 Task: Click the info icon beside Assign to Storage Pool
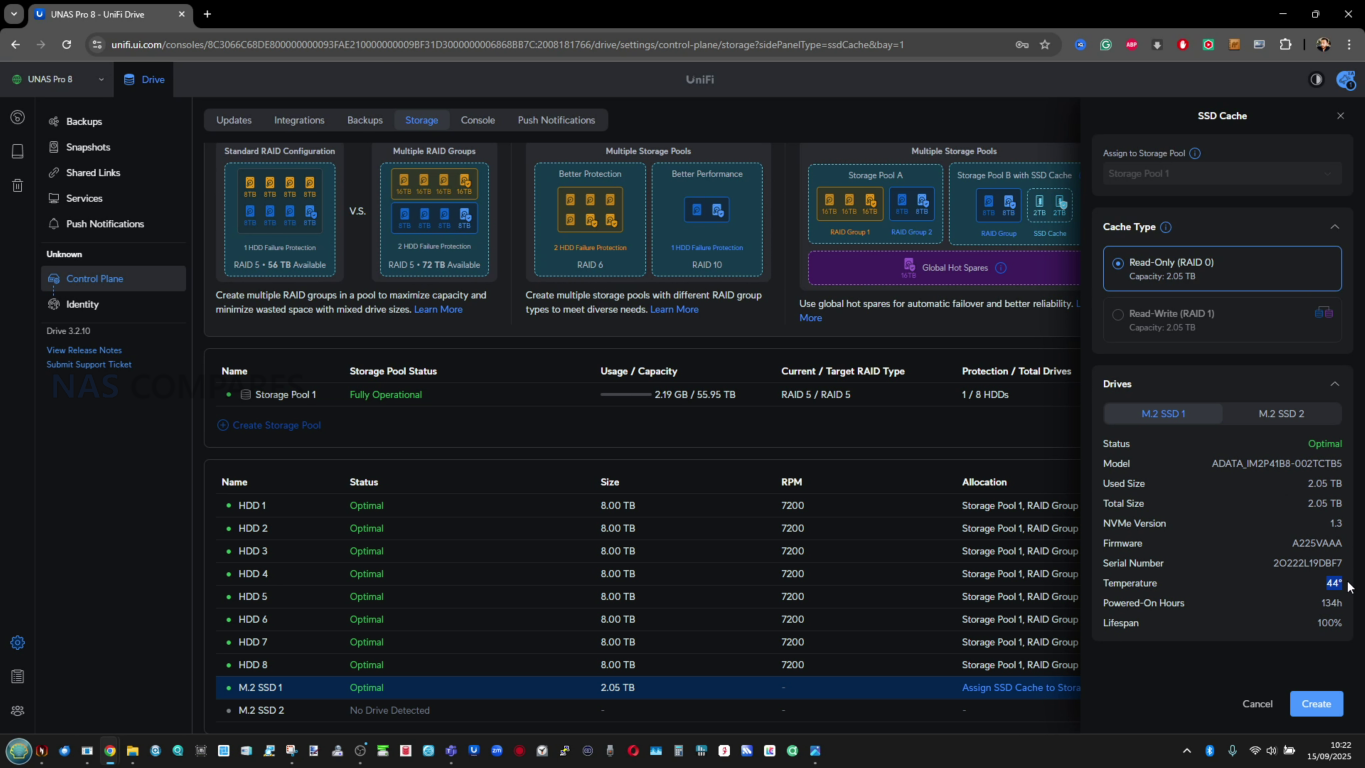click(x=1195, y=153)
